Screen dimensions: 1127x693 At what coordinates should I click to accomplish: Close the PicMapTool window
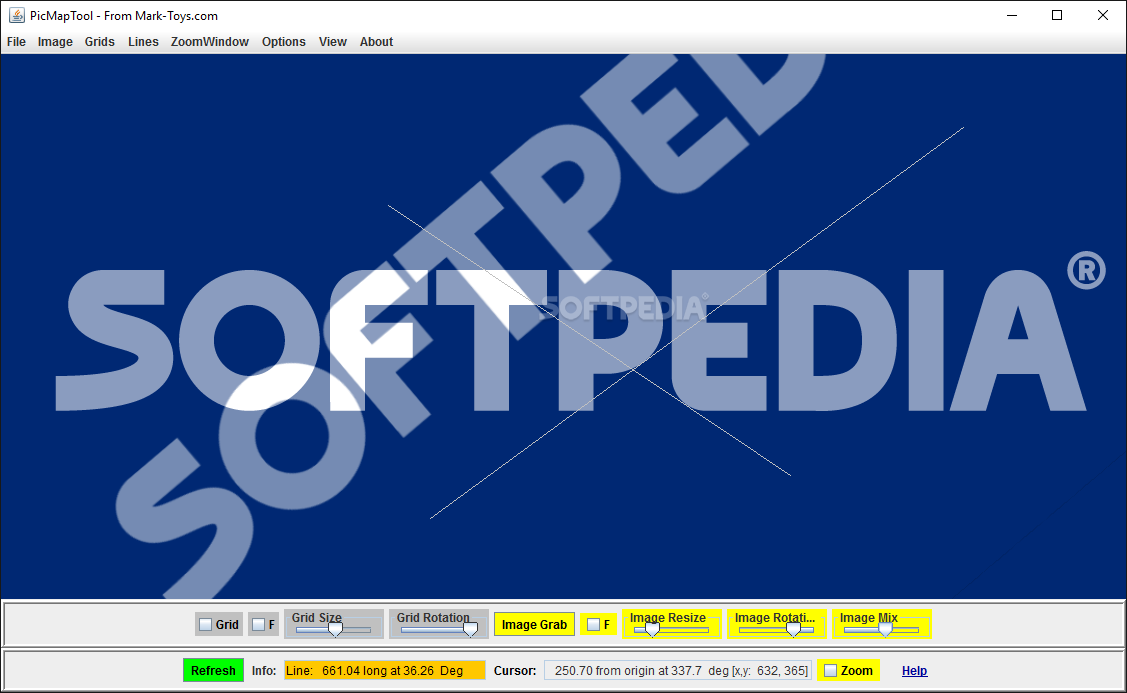point(1103,15)
